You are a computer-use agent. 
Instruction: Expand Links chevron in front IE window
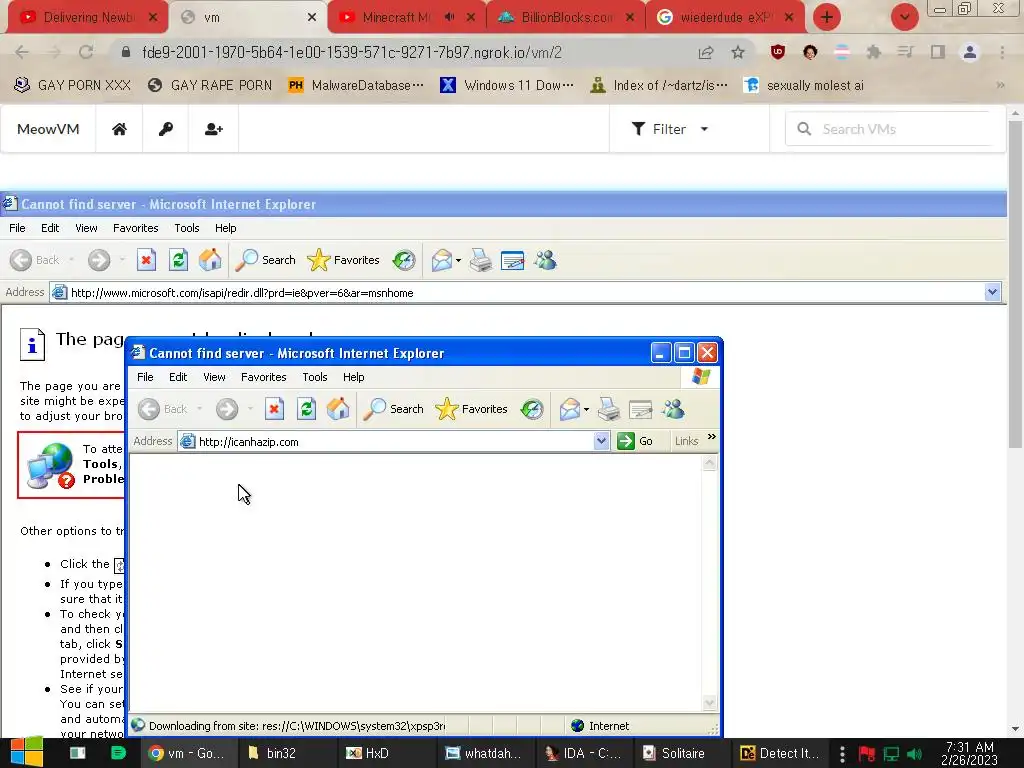coord(712,437)
